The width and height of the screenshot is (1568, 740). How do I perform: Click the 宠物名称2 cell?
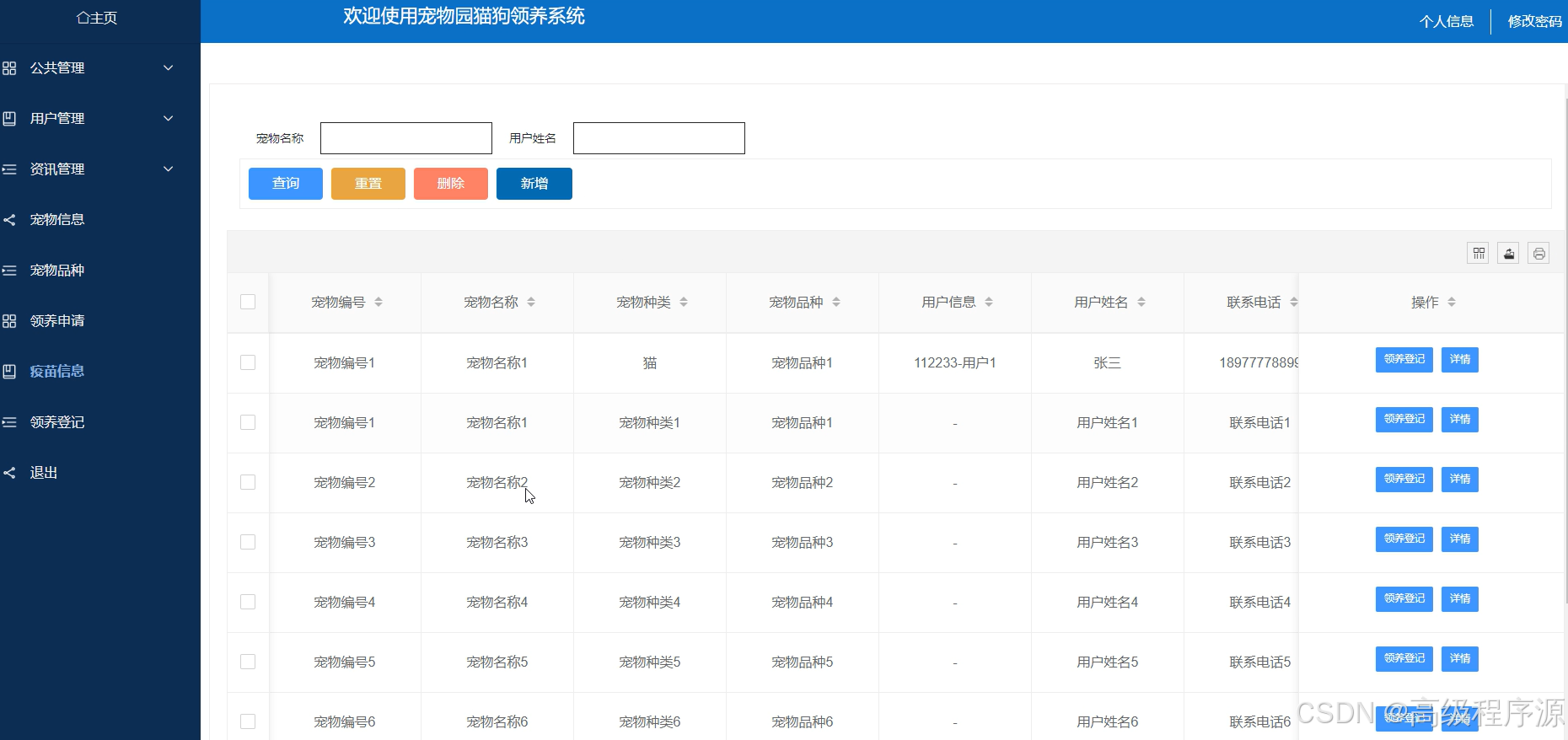(x=497, y=483)
